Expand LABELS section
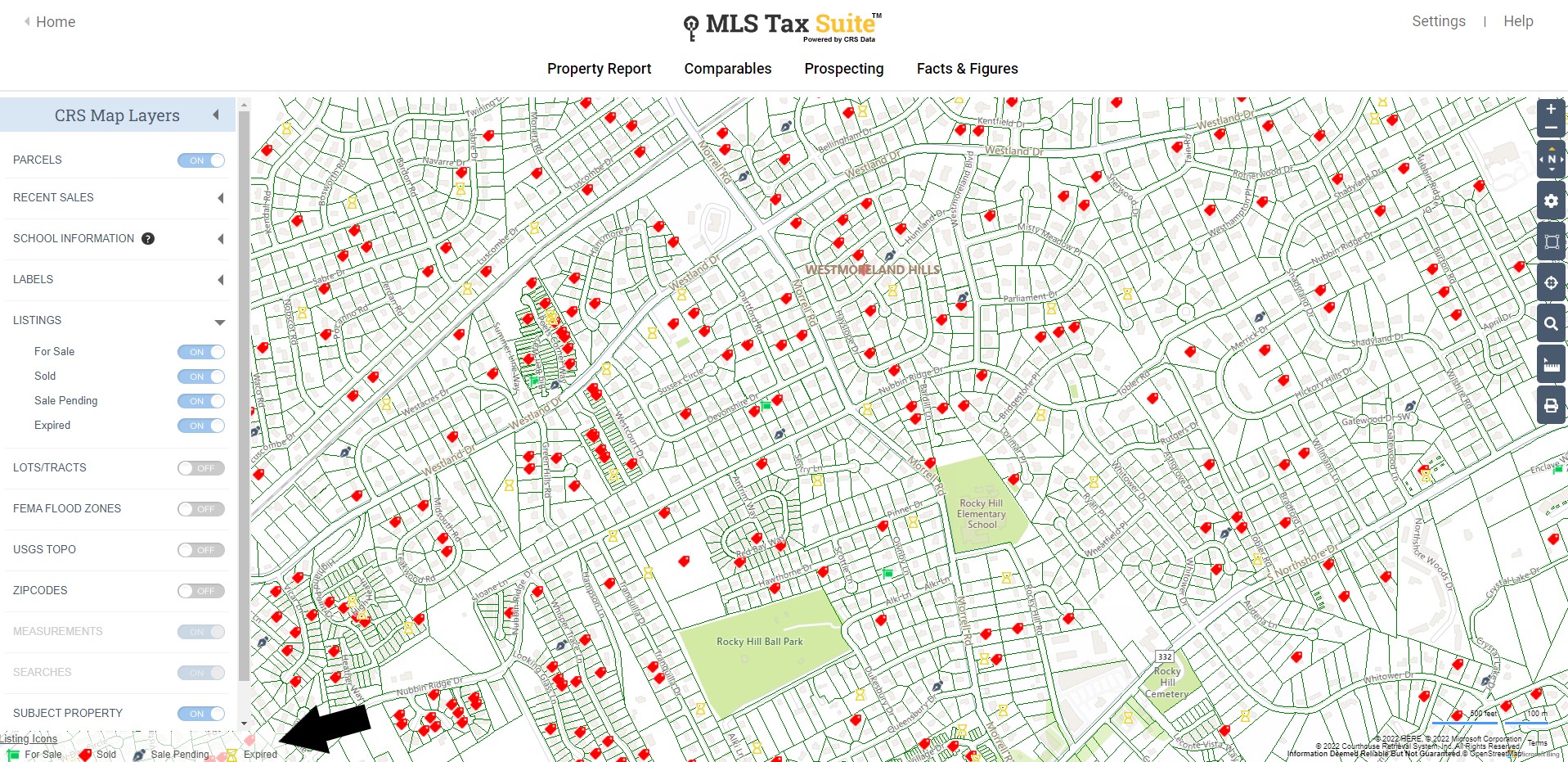The height and width of the screenshot is (762, 1568). pyautogui.click(x=220, y=280)
